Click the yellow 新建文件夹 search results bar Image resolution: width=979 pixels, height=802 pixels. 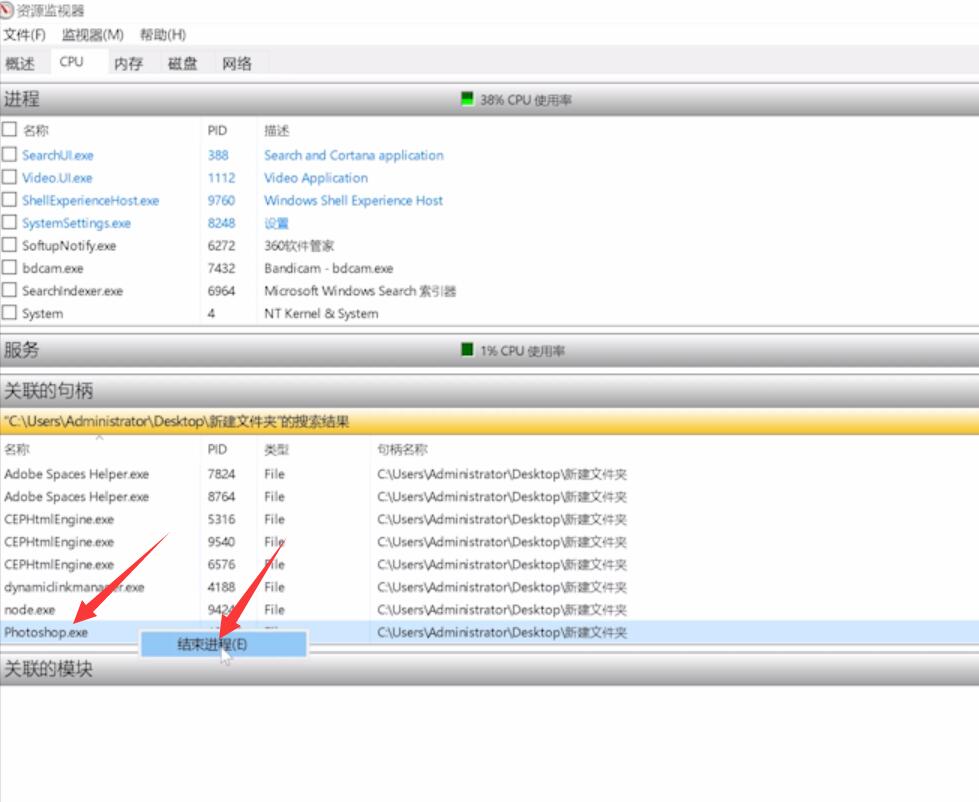click(490, 421)
